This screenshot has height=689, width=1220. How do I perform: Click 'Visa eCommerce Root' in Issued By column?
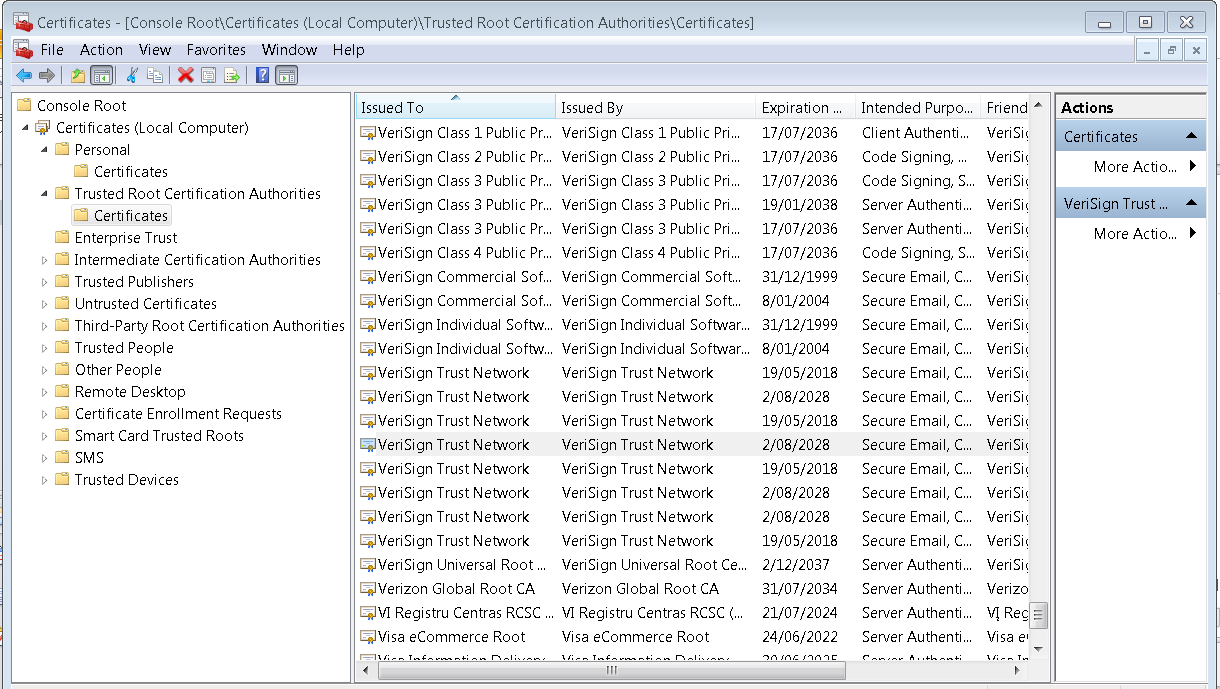636,637
